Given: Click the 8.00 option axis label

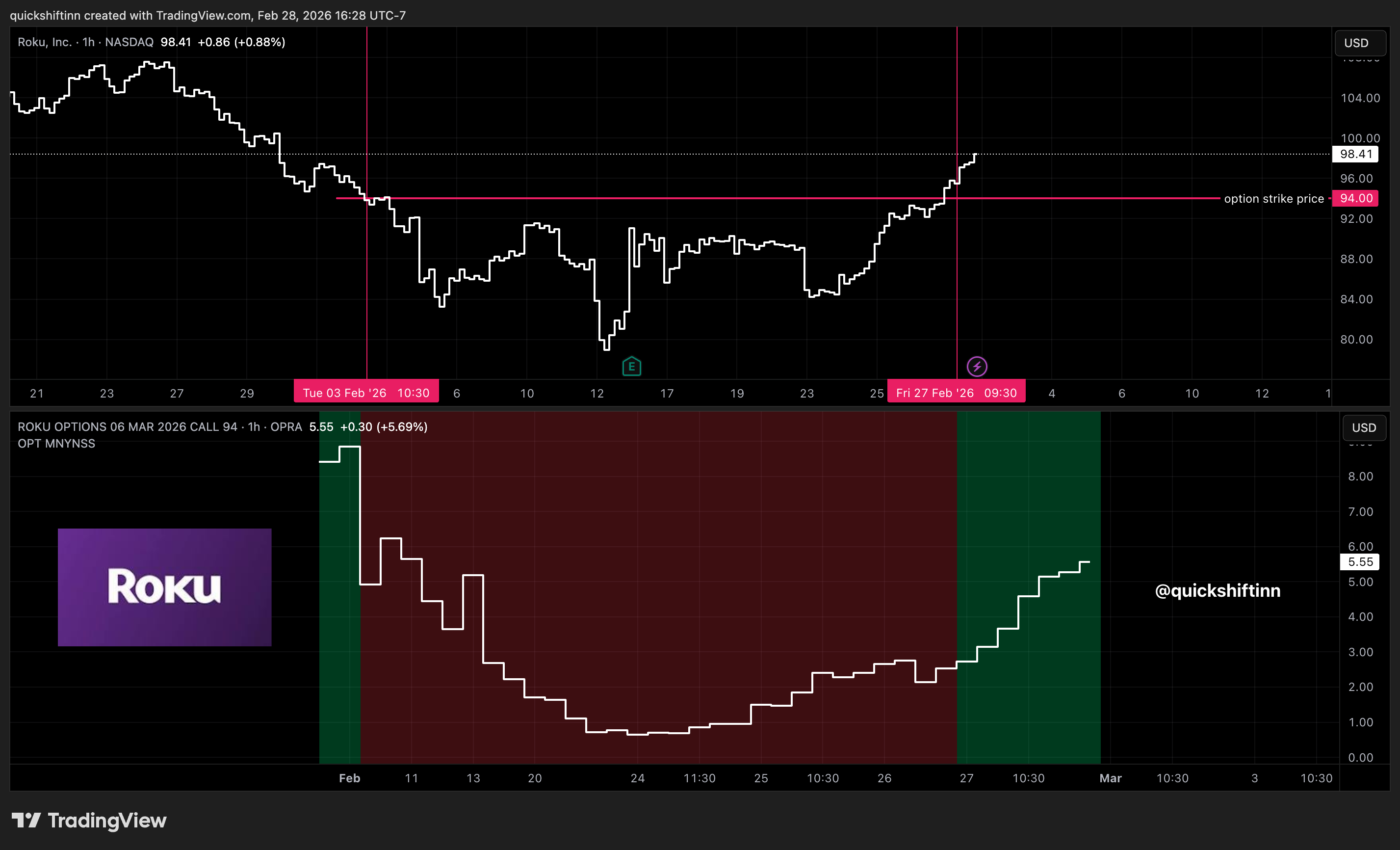Looking at the screenshot, I should click(1360, 477).
